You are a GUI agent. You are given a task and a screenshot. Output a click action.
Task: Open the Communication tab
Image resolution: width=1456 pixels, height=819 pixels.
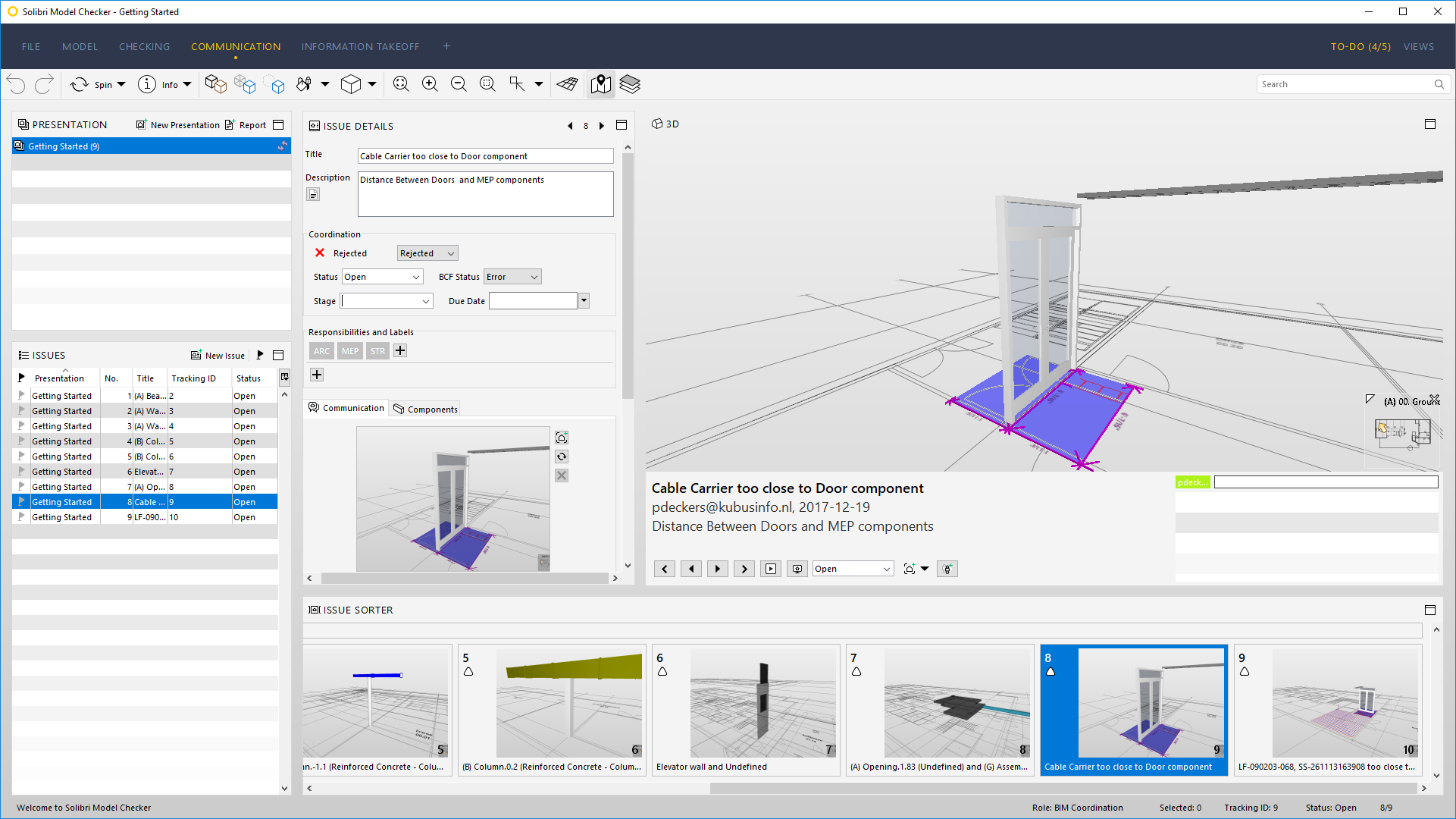(346, 408)
